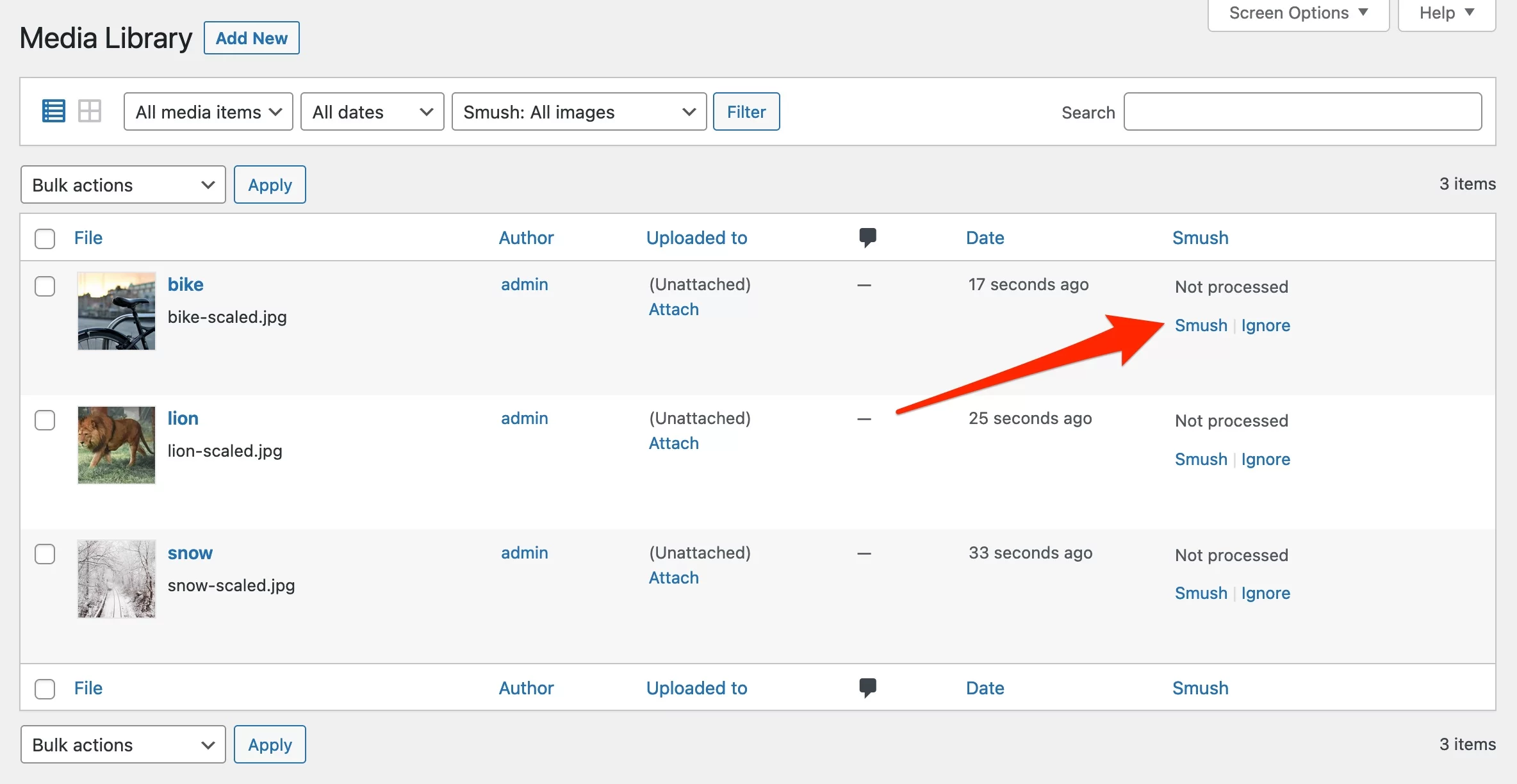The height and width of the screenshot is (784, 1517).
Task: Open the Bulk actions dropdown
Action: (122, 184)
